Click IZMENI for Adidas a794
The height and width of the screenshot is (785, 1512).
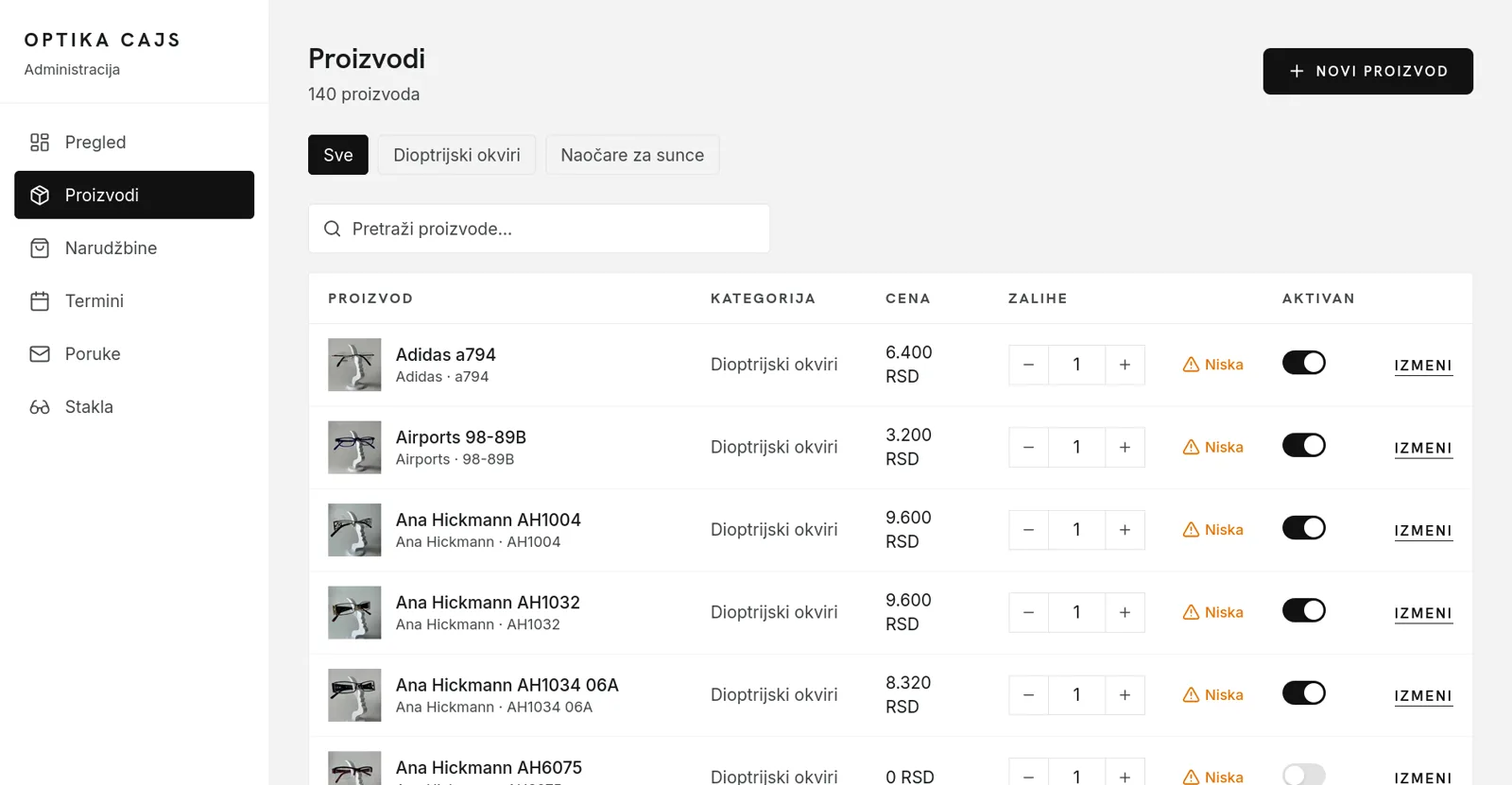coord(1423,366)
